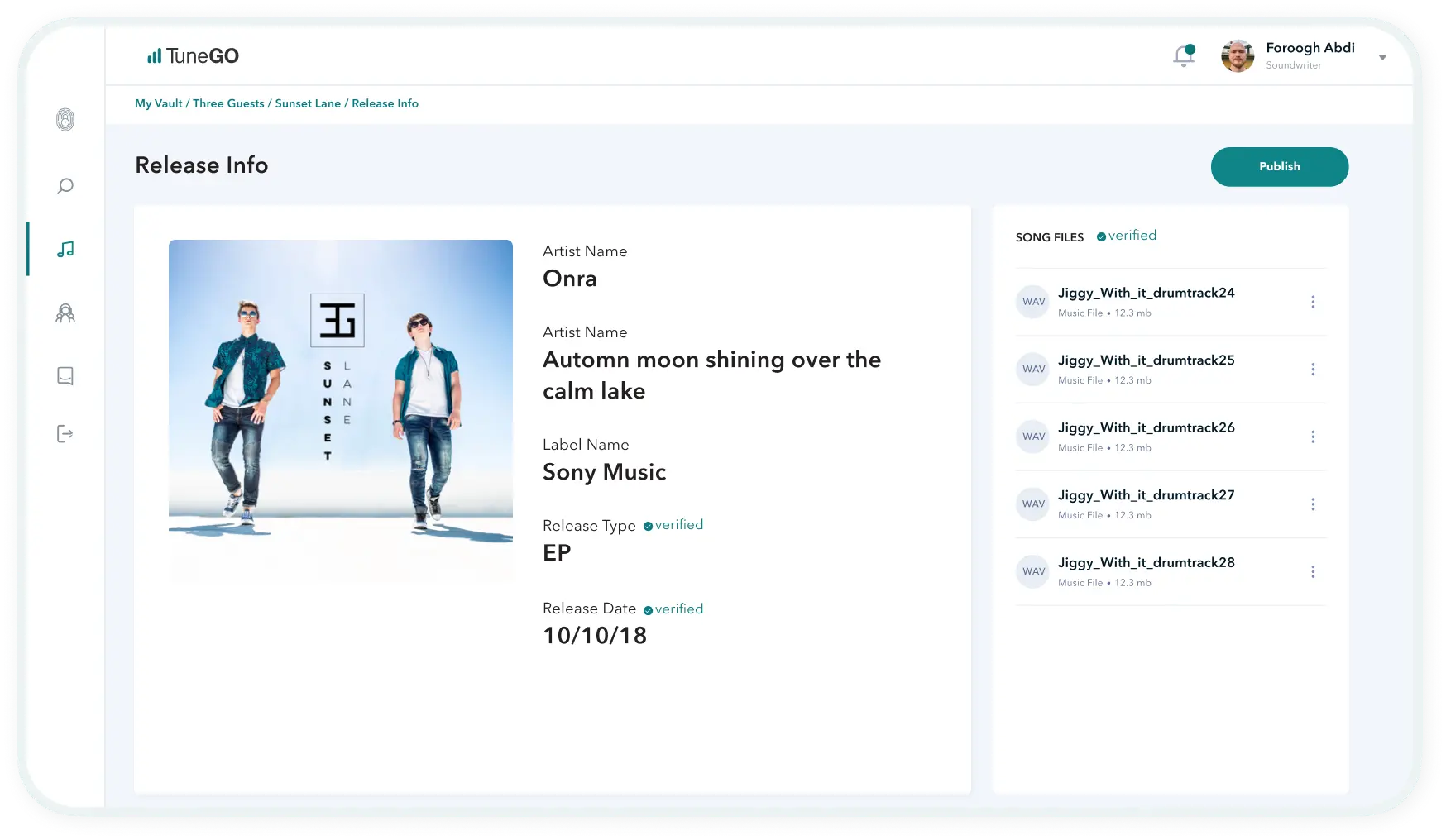This screenshot has width=1446, height=840.
Task: Open options menu for Jiggy_With_it_drumtrack28
Action: [1313, 571]
